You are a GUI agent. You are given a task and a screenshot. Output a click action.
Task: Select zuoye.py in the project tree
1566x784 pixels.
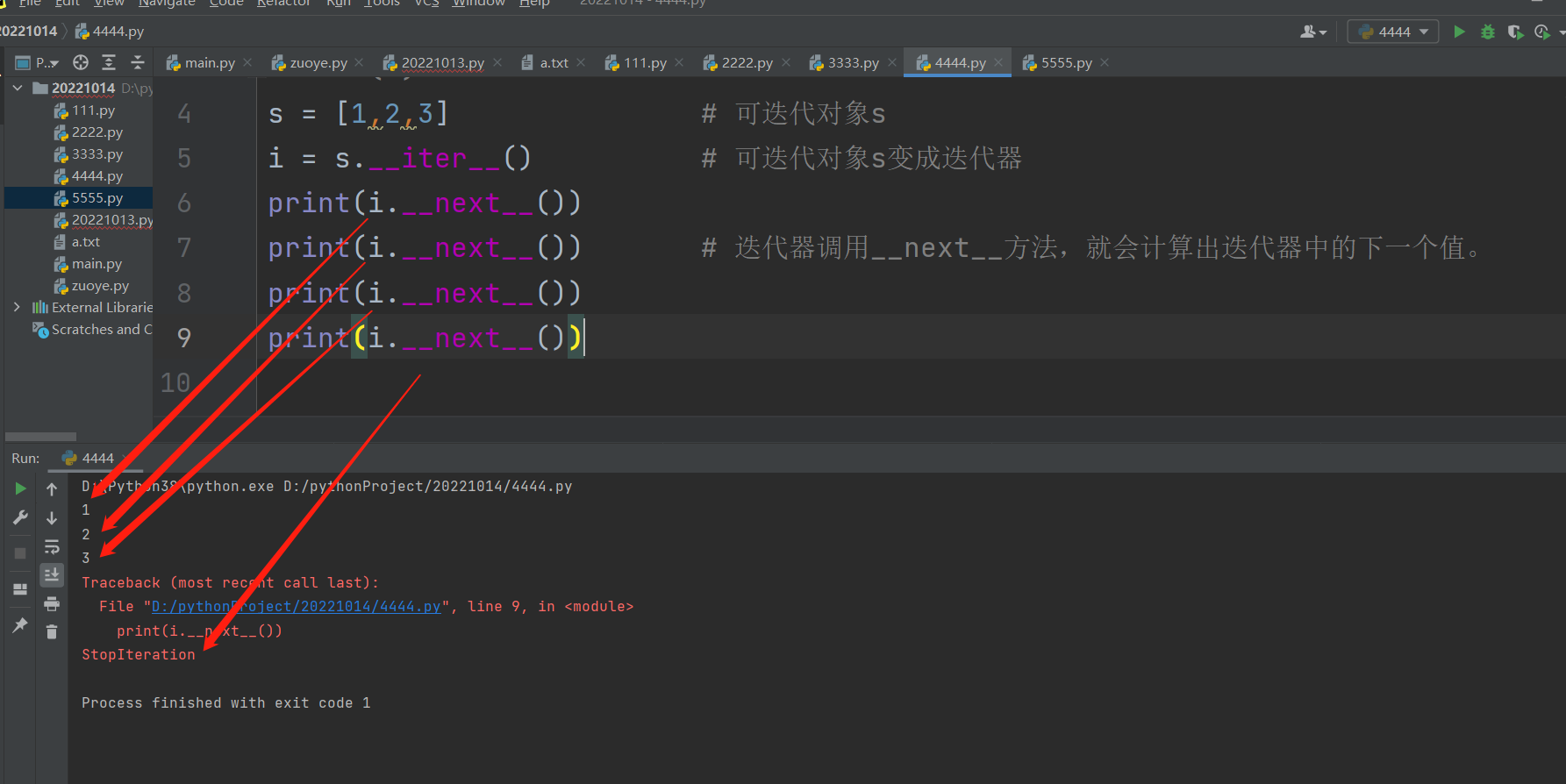tap(100, 286)
